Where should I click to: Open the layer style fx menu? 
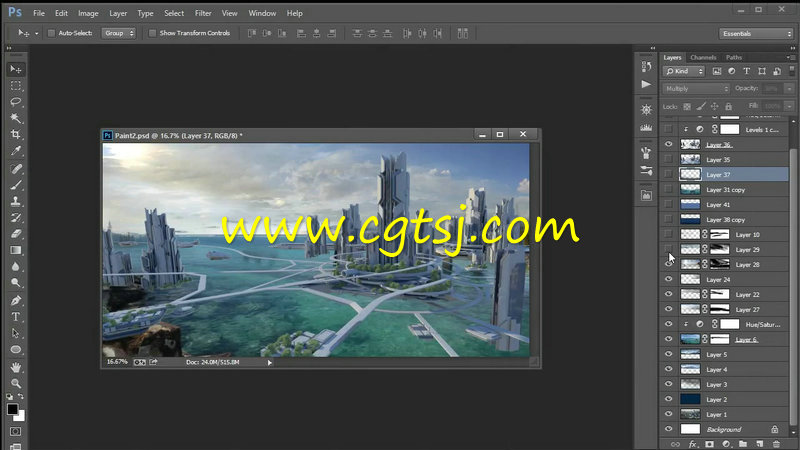point(692,444)
